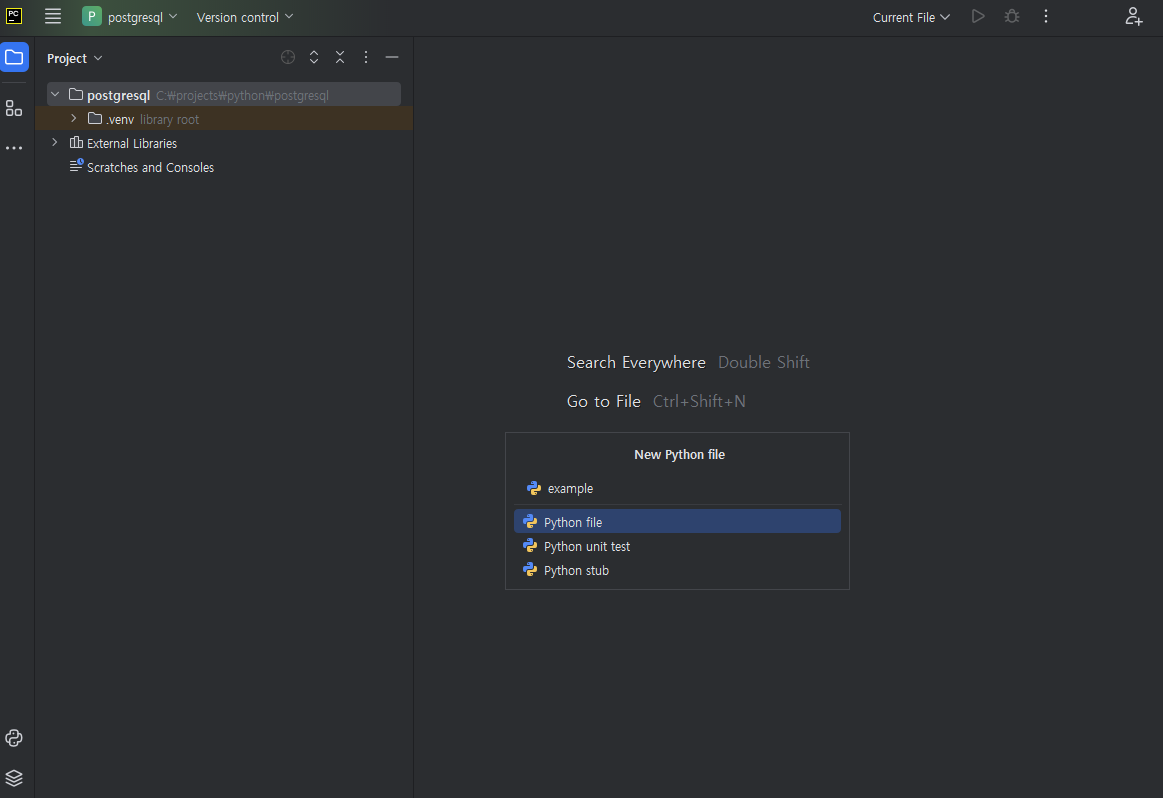Open the postgresql project dropdown
Image resolution: width=1163 pixels, height=798 pixels.
click(x=131, y=16)
